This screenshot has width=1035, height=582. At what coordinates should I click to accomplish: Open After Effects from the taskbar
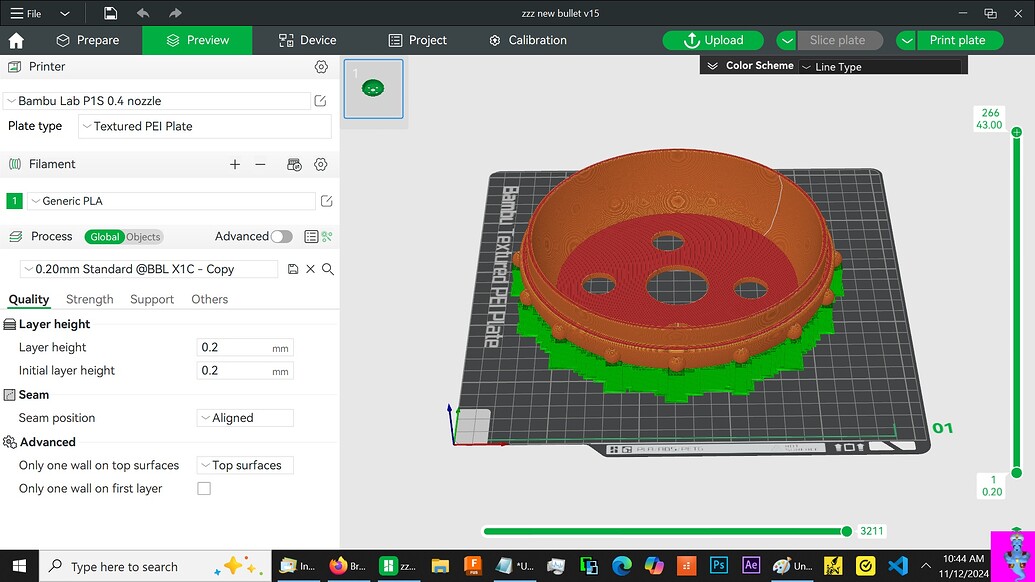tap(751, 566)
